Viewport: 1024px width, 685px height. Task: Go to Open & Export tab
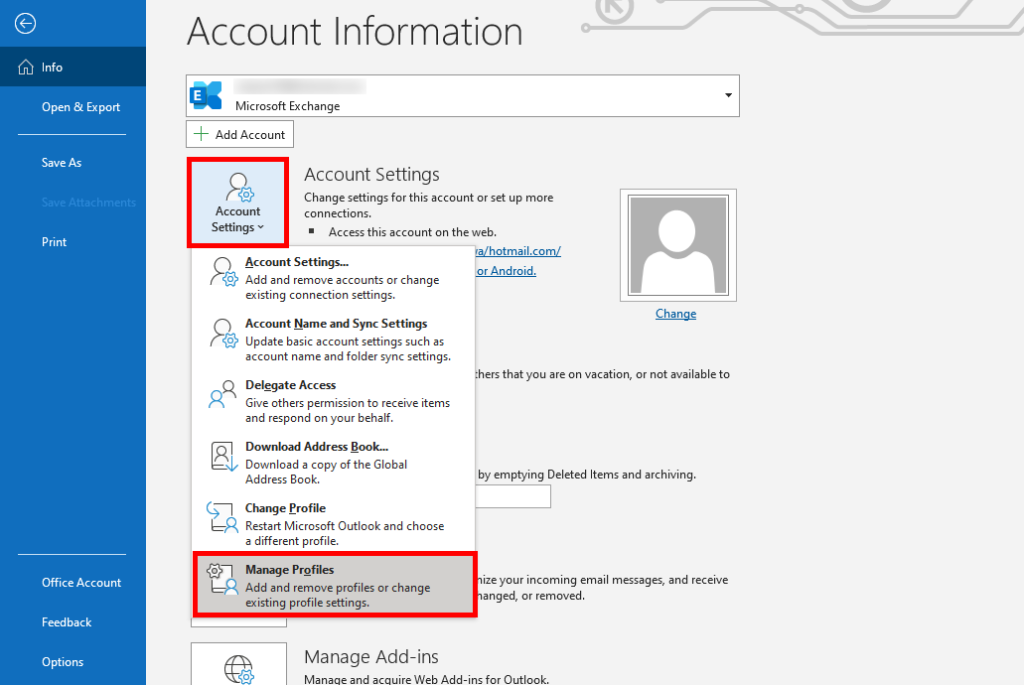pos(80,107)
